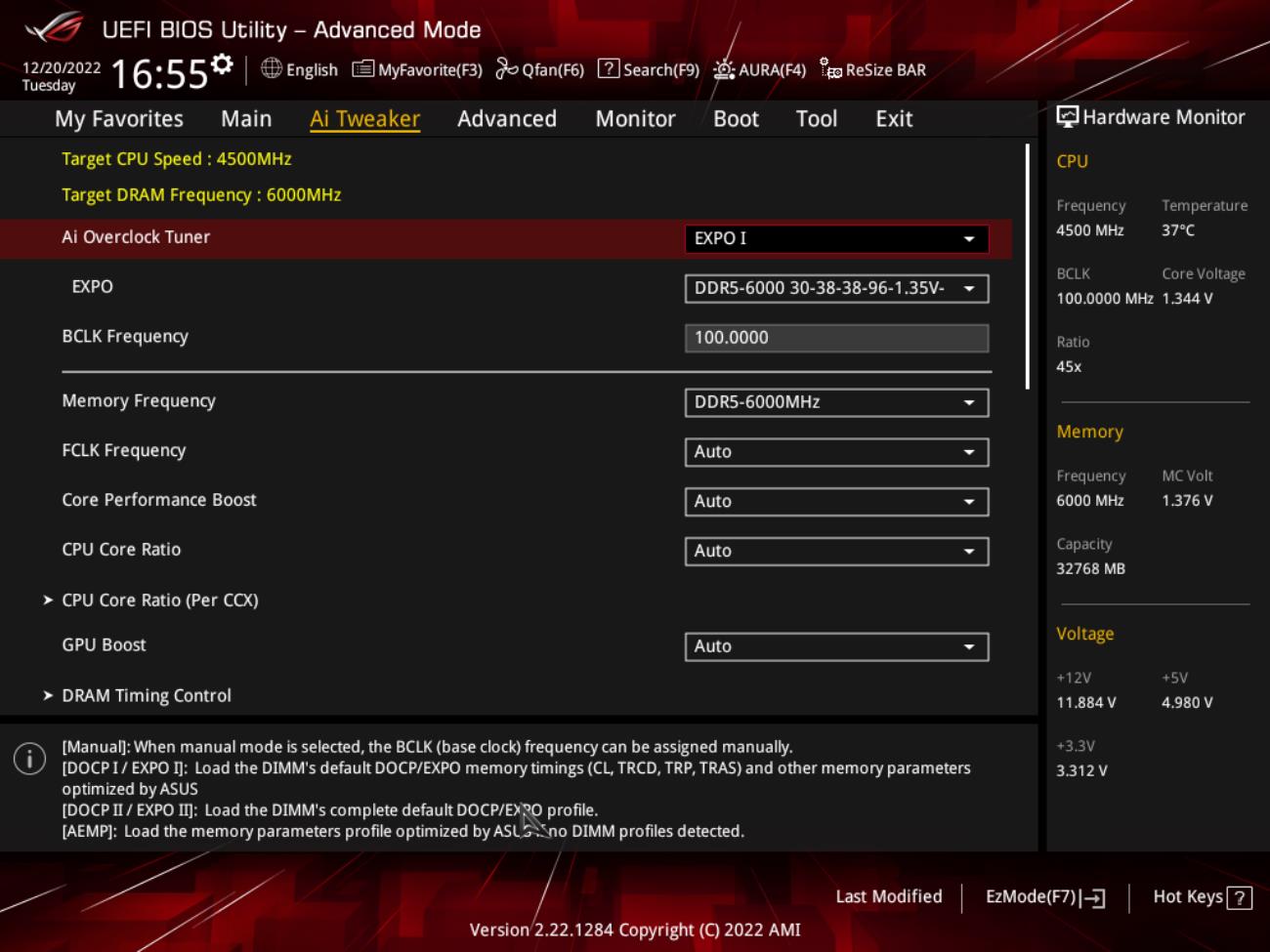Open the Tool tab

pyautogui.click(x=816, y=119)
